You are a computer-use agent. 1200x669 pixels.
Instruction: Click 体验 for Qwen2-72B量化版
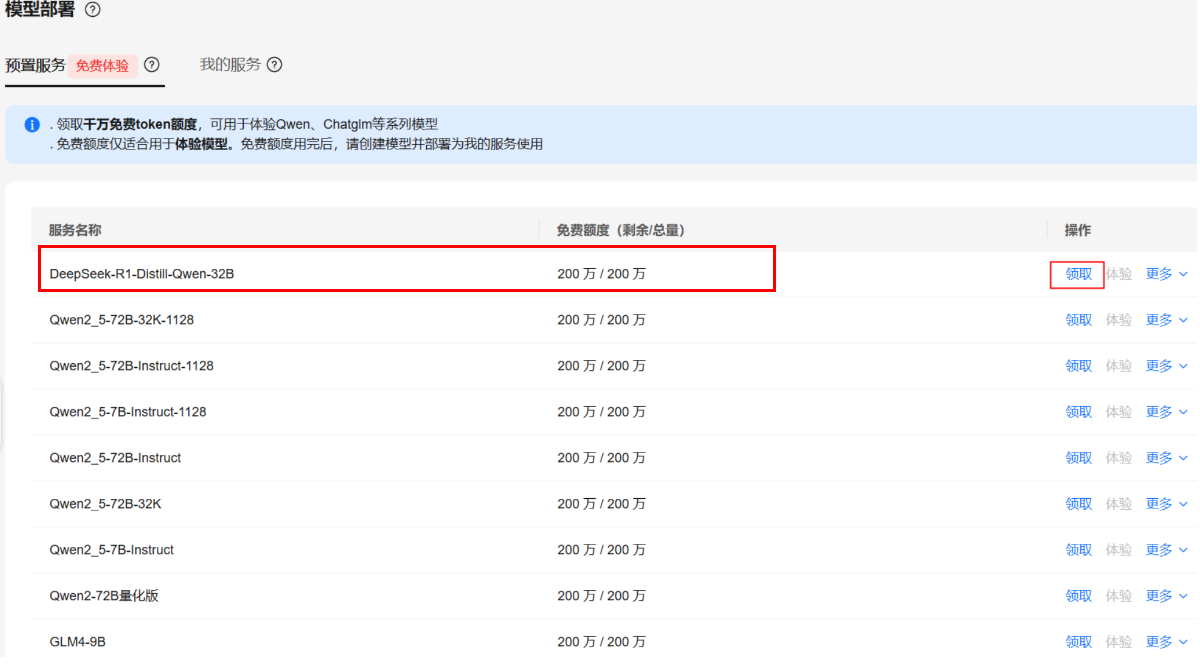point(1119,596)
